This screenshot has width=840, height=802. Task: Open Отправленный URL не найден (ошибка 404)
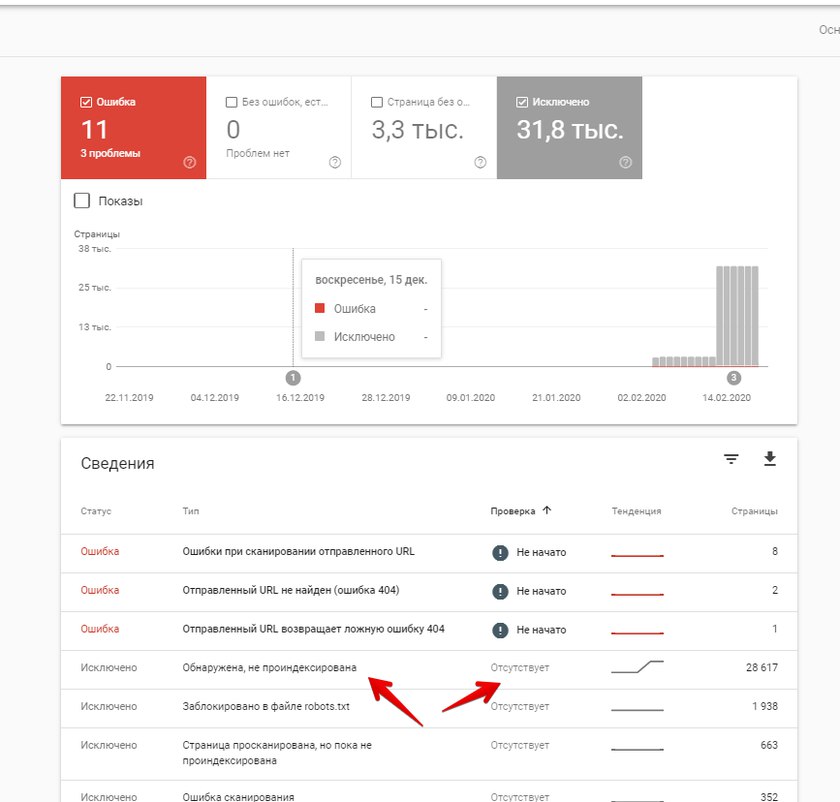[429, 591]
